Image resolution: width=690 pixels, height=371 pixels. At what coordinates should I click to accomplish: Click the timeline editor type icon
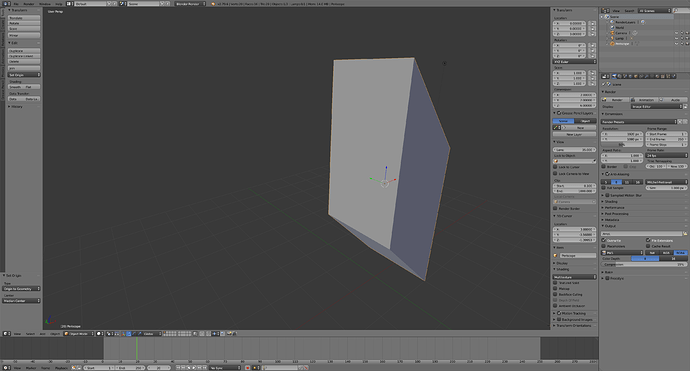(x=7, y=367)
